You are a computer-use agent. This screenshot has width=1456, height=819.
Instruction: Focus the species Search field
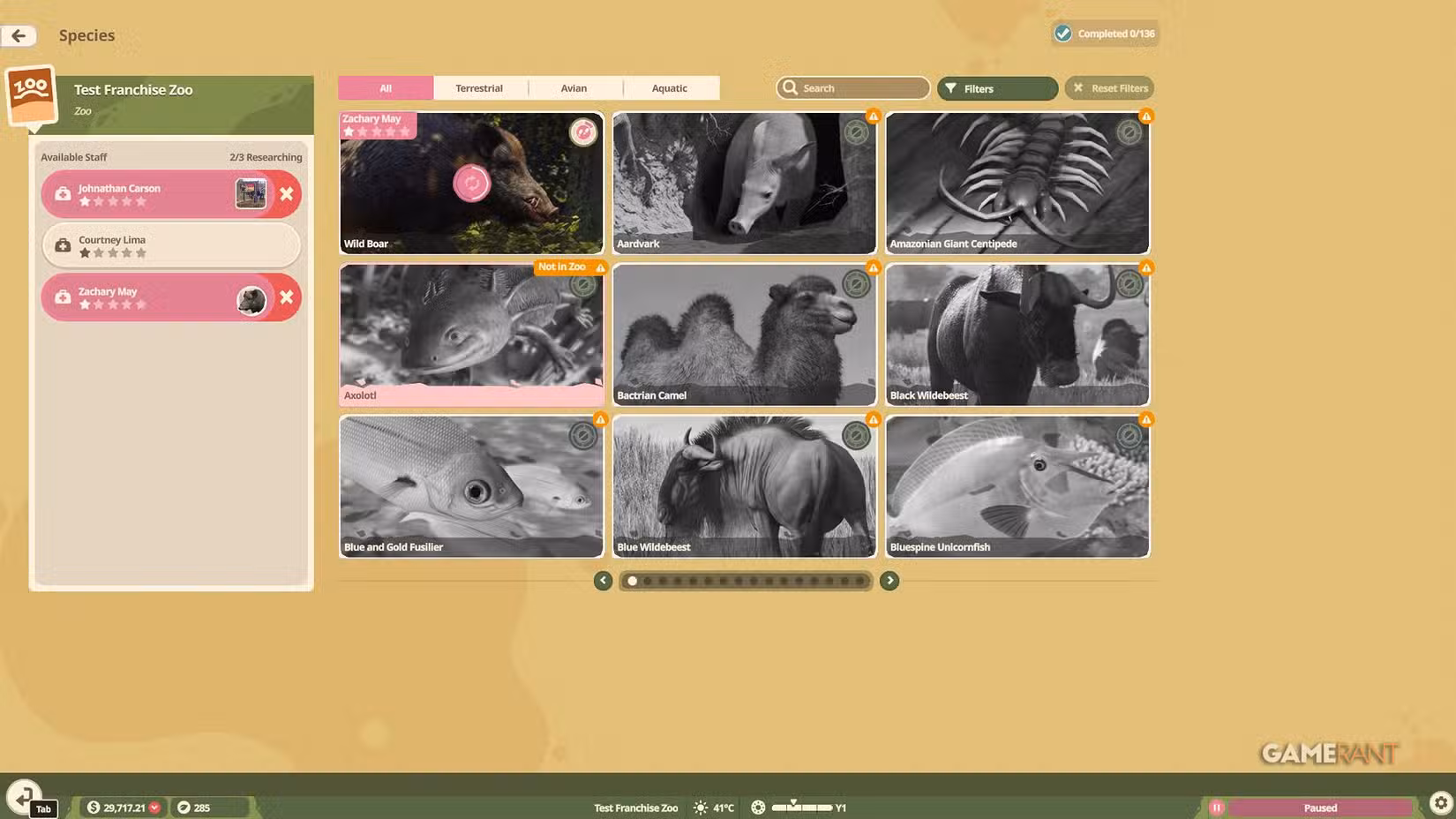853,88
